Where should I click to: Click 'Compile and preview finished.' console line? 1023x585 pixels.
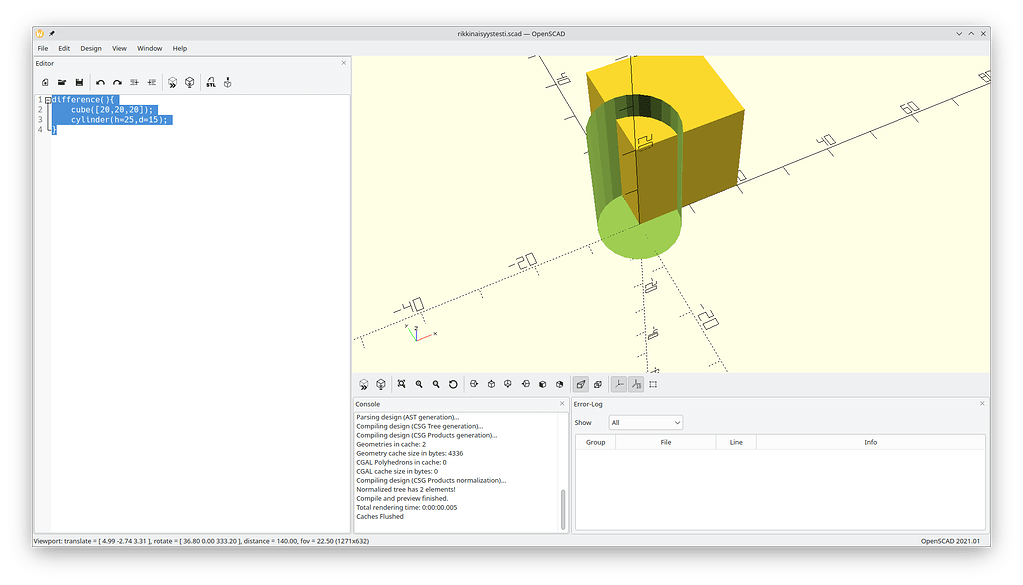tap(402, 498)
